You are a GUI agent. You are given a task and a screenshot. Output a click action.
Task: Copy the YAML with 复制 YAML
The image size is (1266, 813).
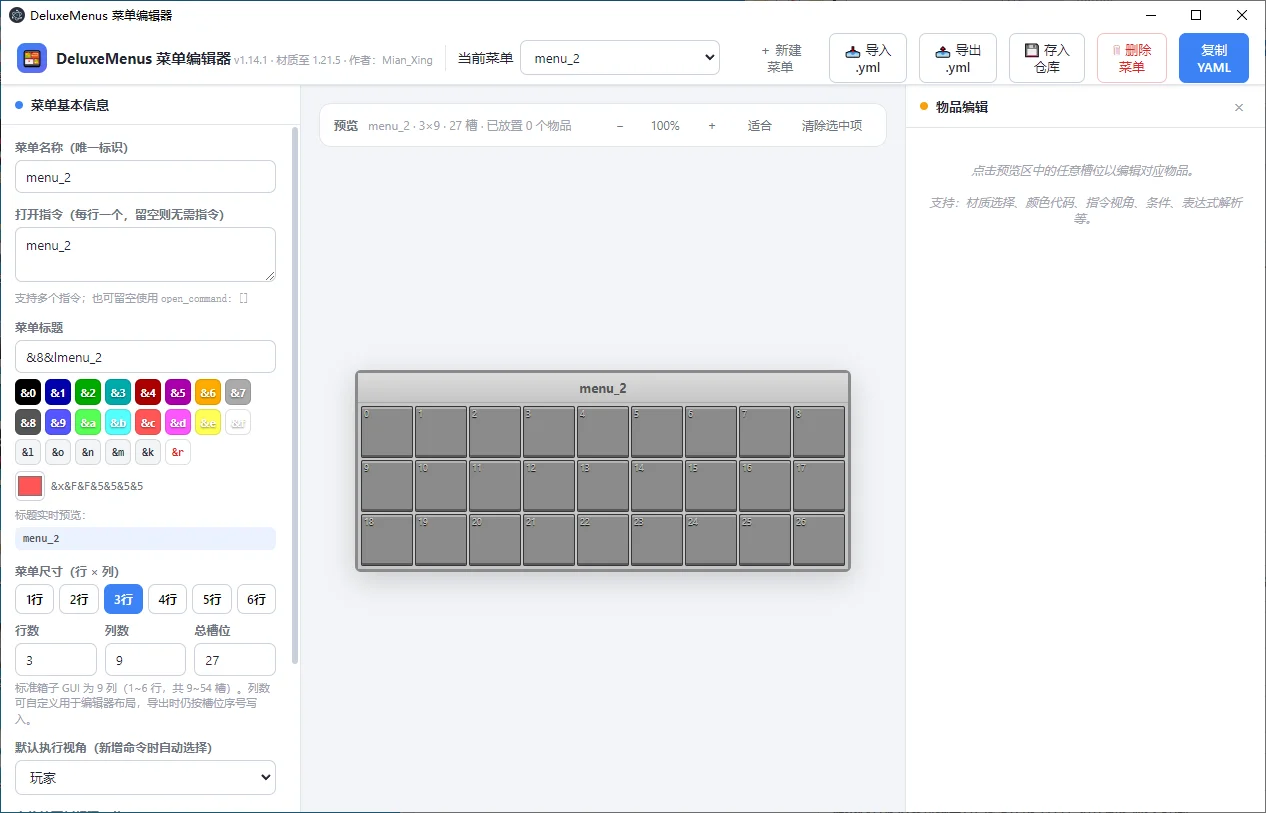click(x=1214, y=58)
